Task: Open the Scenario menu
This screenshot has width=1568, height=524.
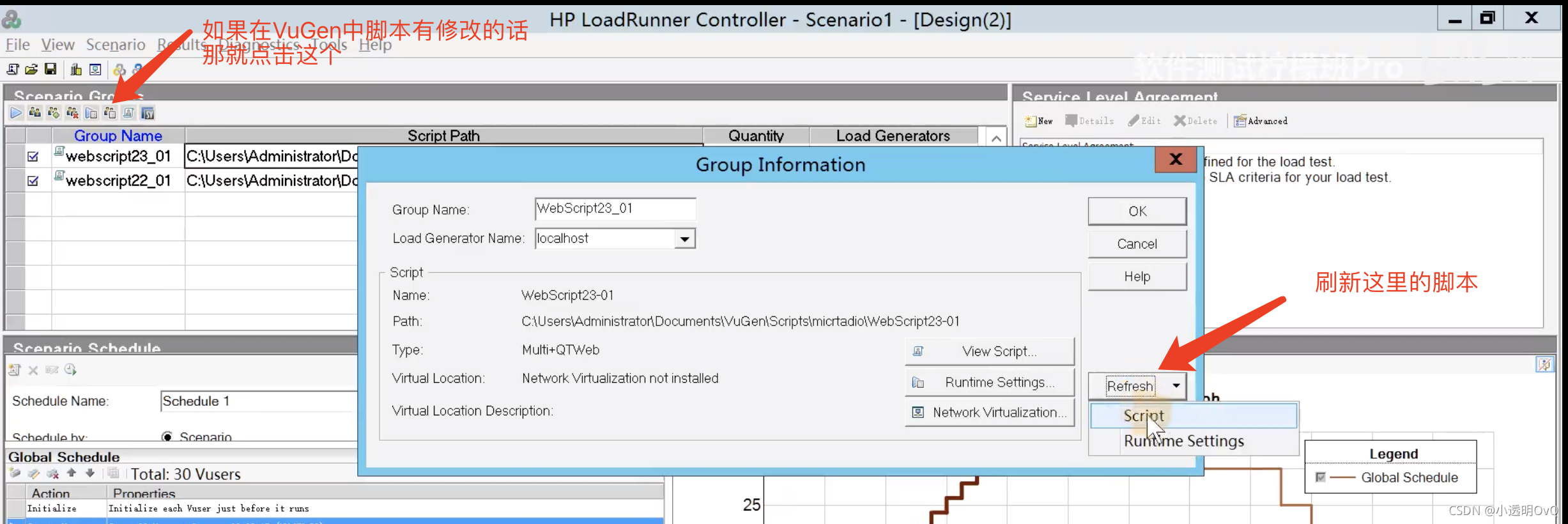Action: coord(116,45)
